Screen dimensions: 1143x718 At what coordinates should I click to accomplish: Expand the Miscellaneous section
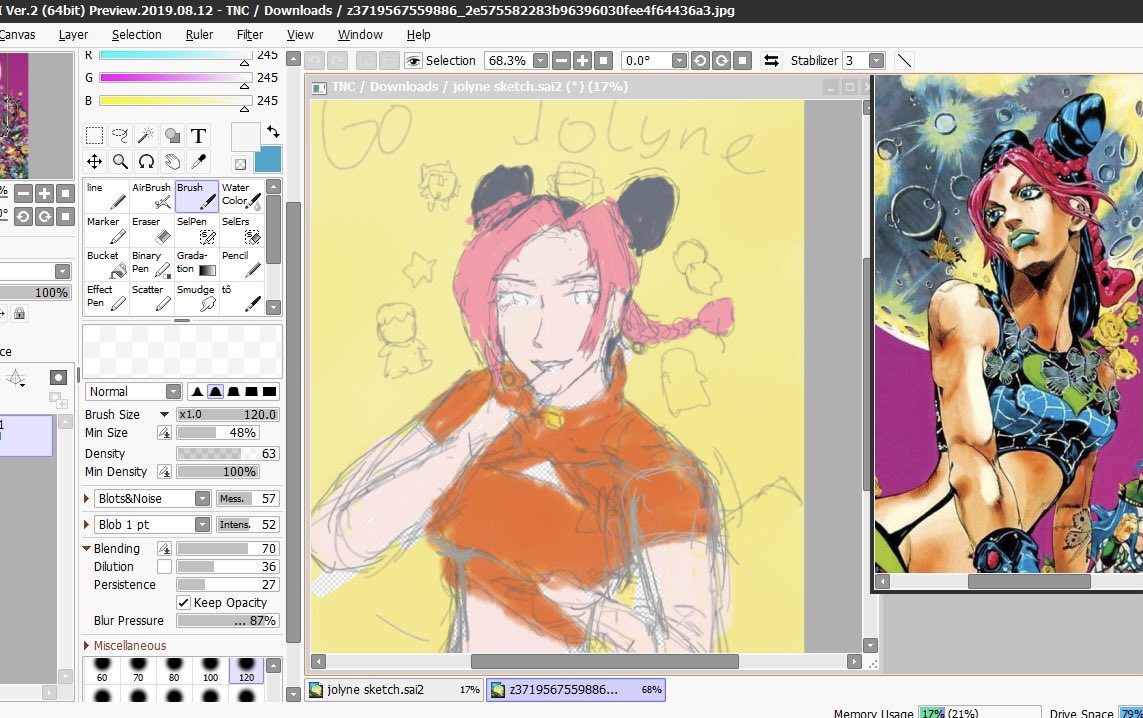coord(87,645)
